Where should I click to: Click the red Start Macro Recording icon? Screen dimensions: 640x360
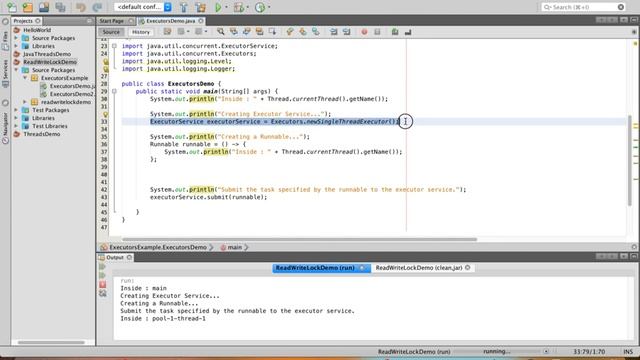[x=364, y=32]
